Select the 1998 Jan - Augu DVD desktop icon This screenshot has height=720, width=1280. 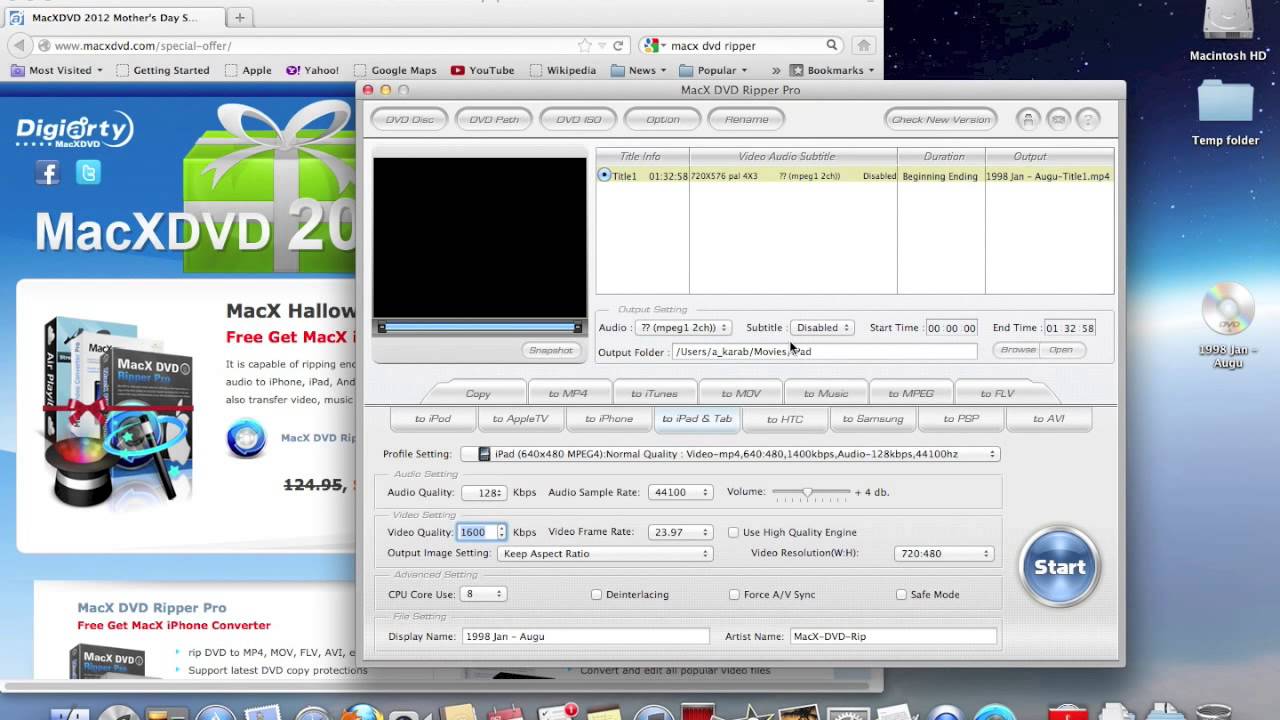click(1227, 325)
